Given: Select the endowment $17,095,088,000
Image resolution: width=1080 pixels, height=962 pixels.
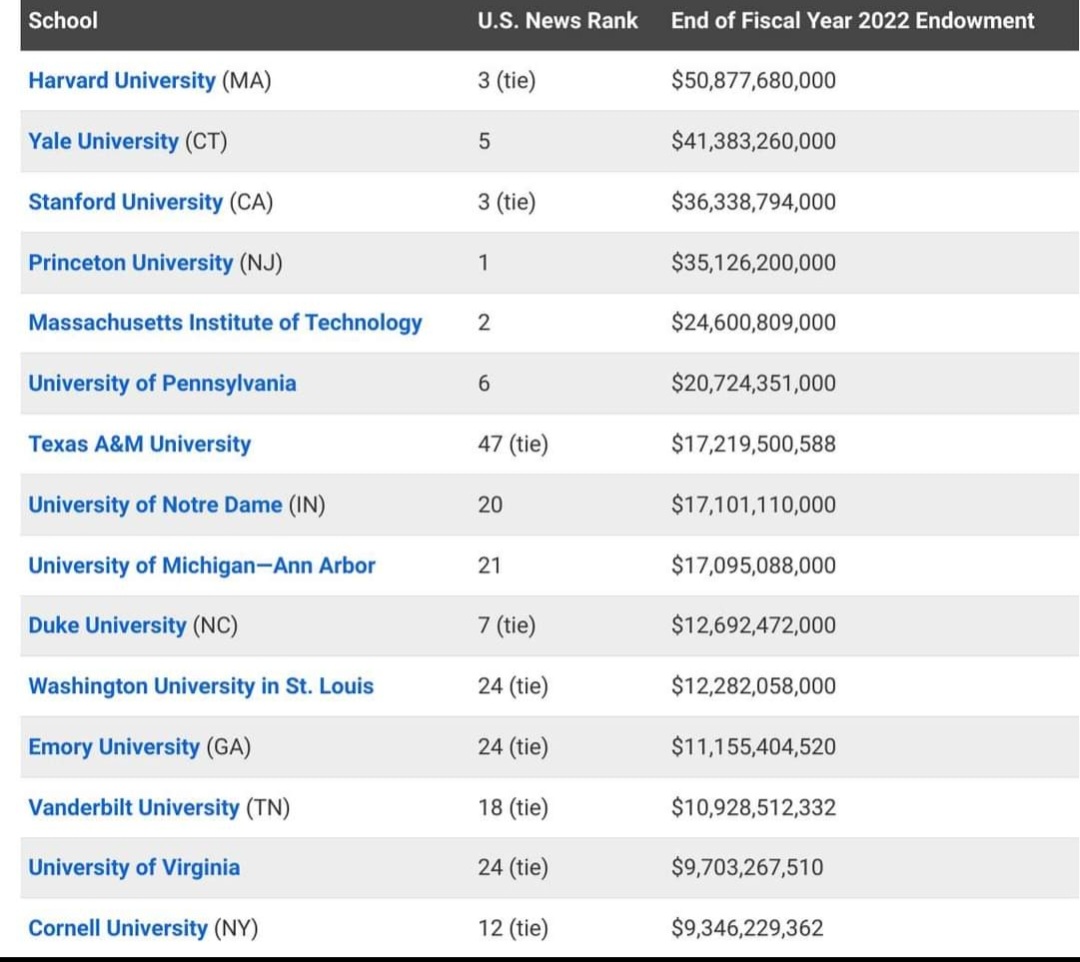Looking at the screenshot, I should pyautogui.click(x=754, y=565).
